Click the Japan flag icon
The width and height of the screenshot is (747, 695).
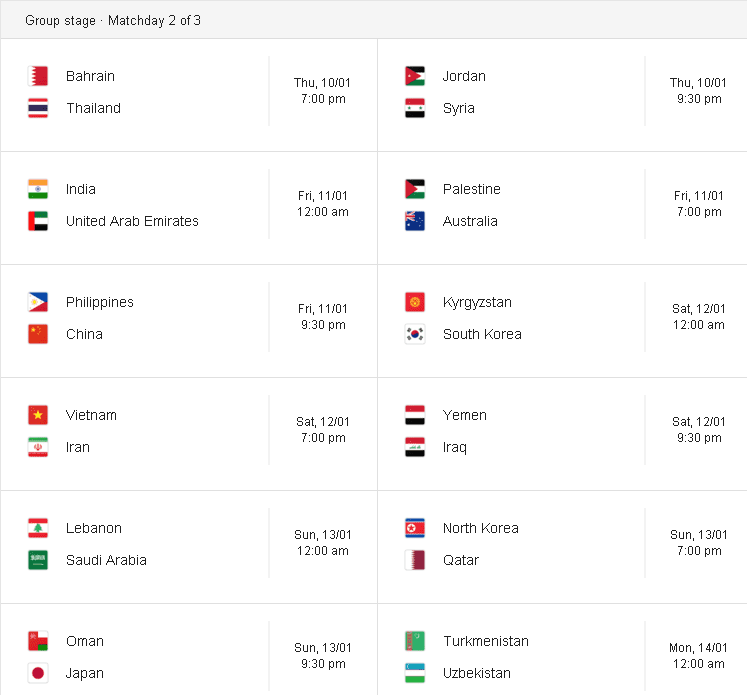(x=38, y=673)
